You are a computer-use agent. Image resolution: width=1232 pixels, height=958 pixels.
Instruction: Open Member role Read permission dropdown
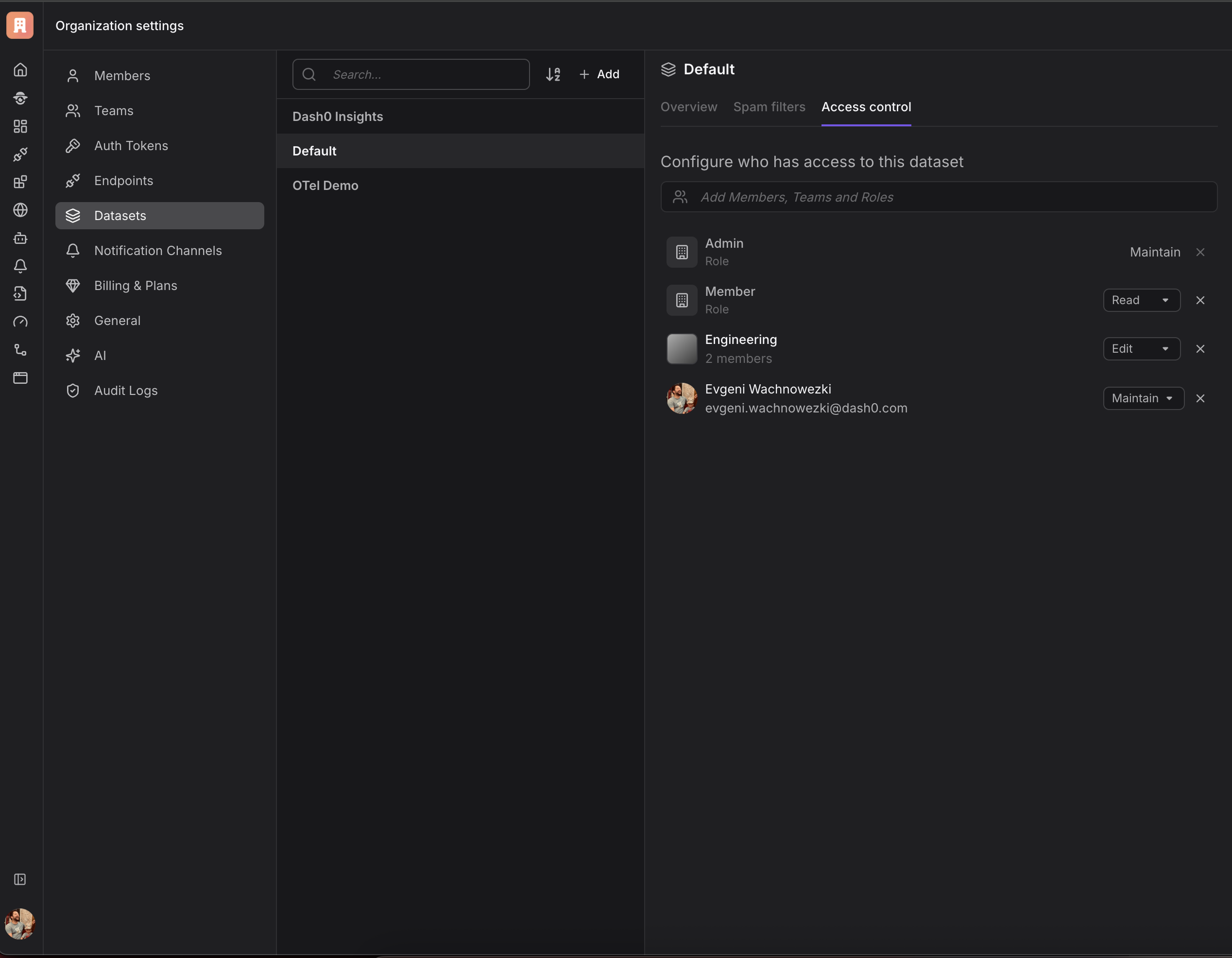(1141, 300)
